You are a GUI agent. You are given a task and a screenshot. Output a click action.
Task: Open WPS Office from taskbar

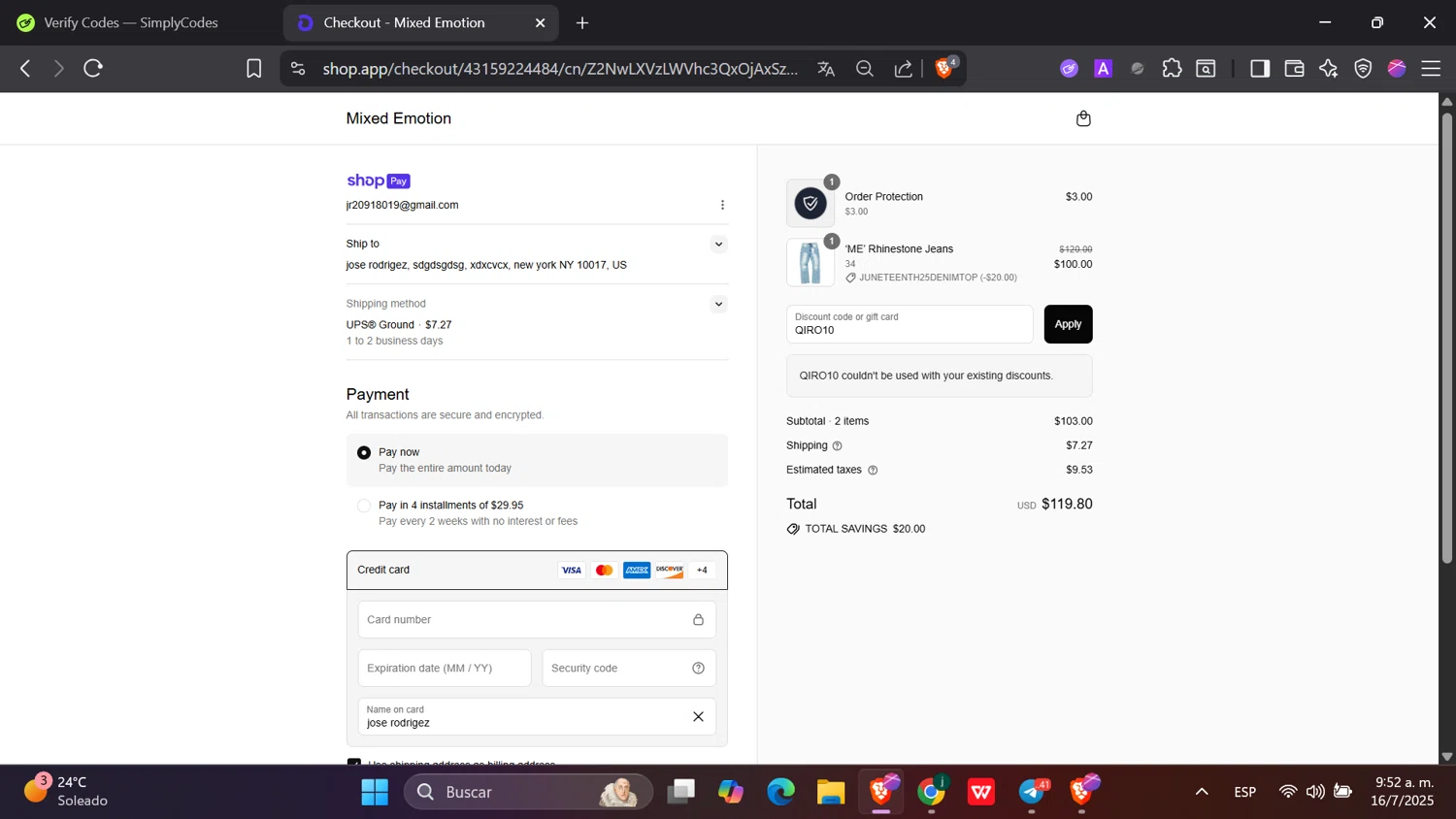[x=981, y=792]
